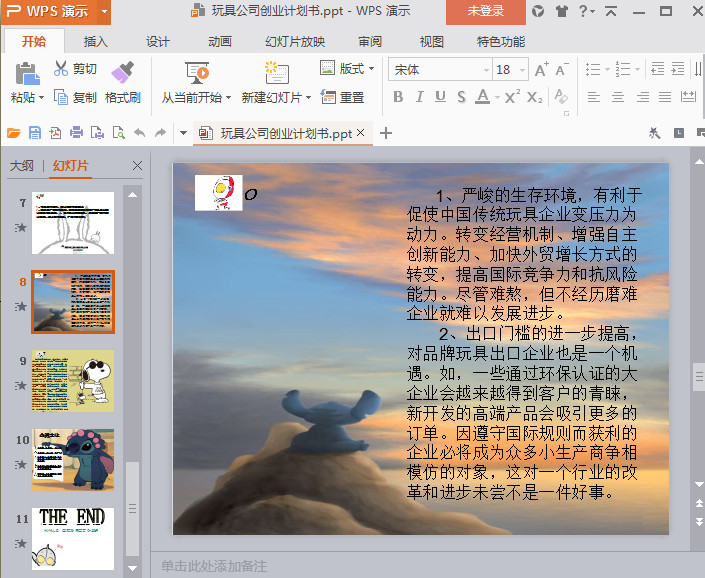Activate the Format Painter brush
Screen dimensions: 705x578
coord(123,72)
